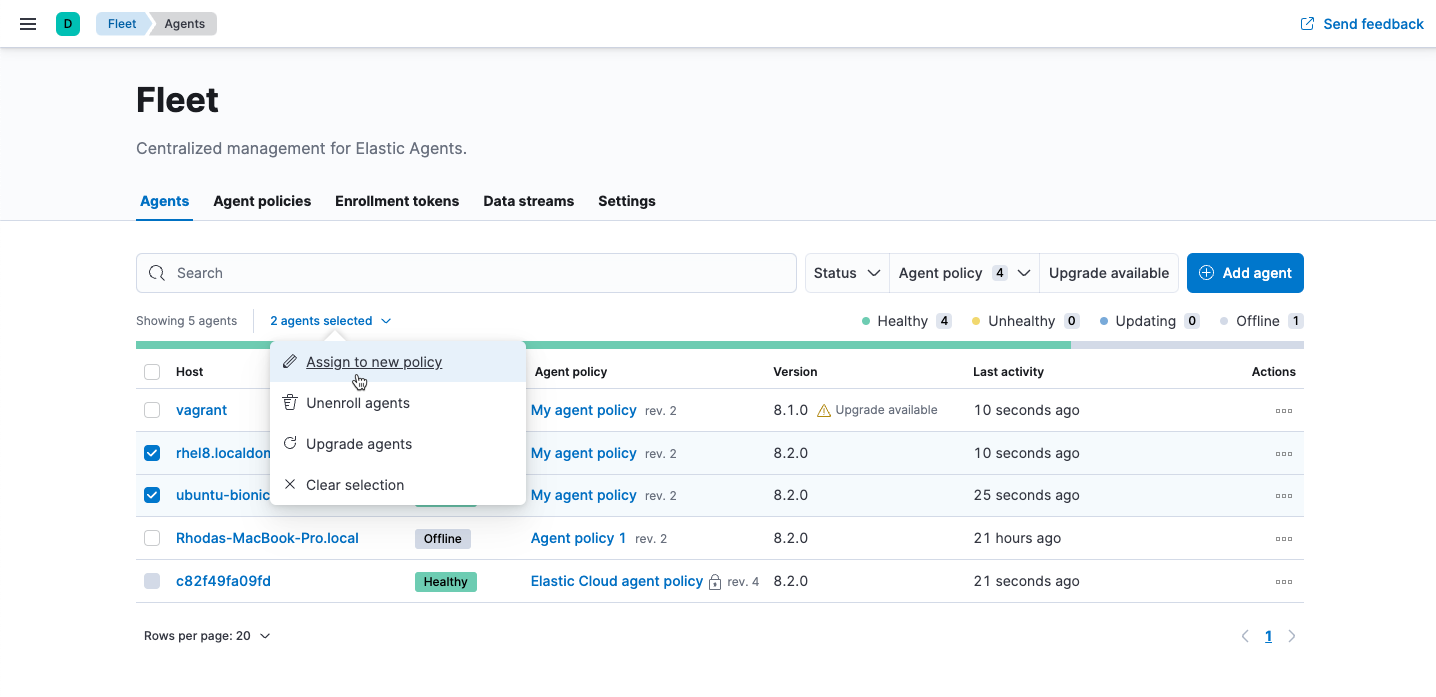Switch to the Enrollment tokens tab

(x=397, y=201)
